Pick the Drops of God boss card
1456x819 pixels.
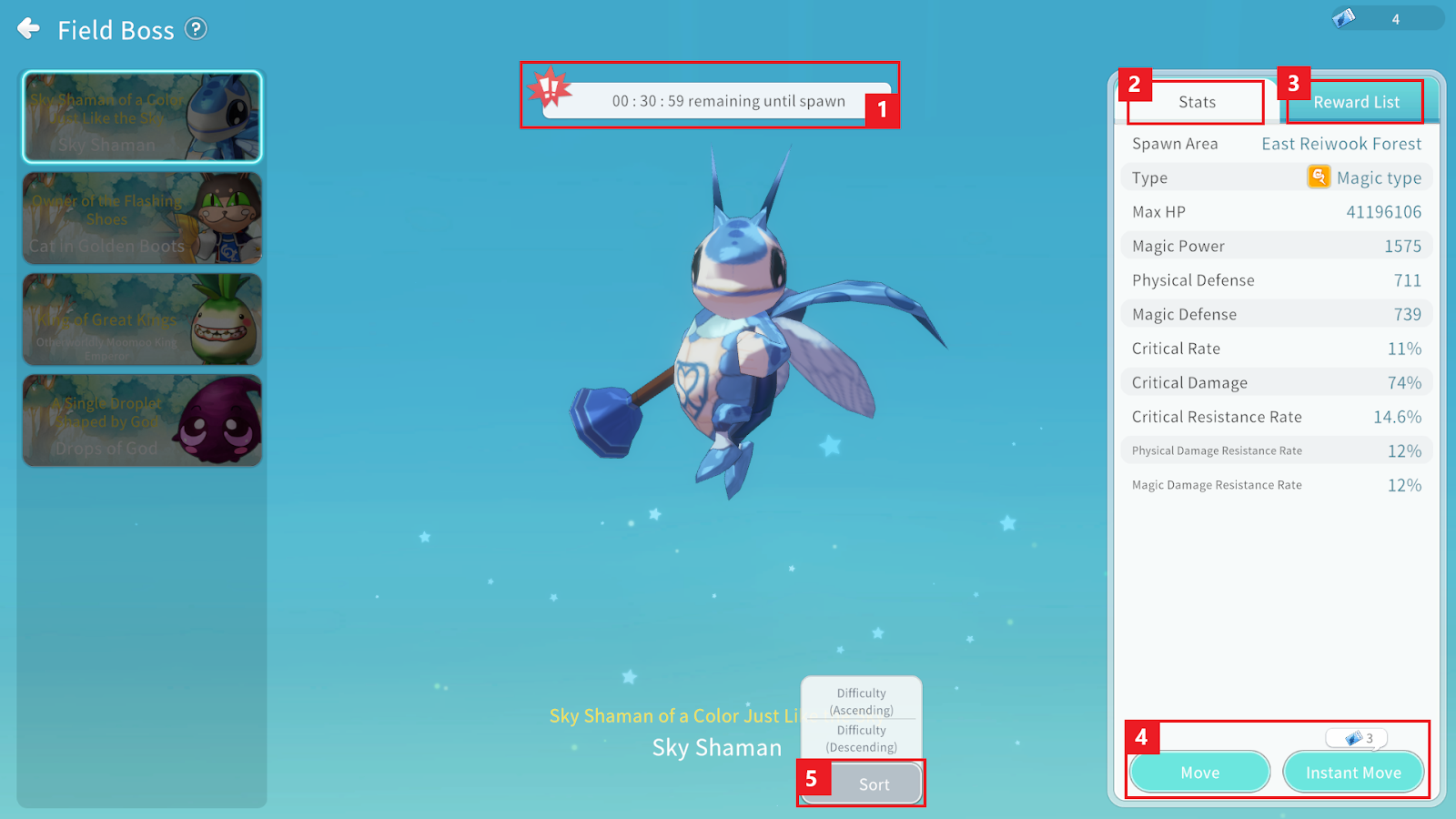tap(142, 420)
